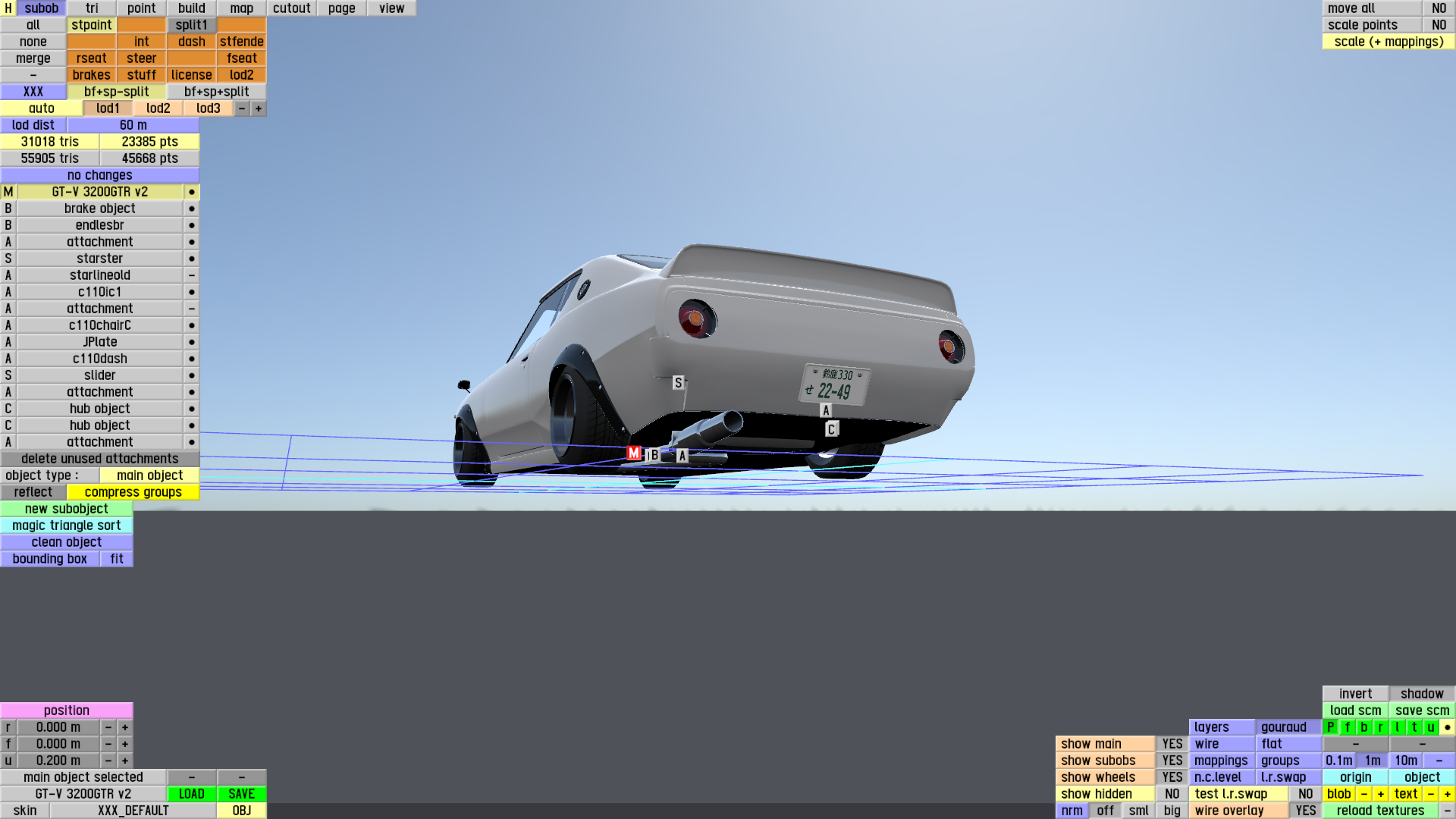
Task: Open the cutout menu tab
Action: point(291,8)
